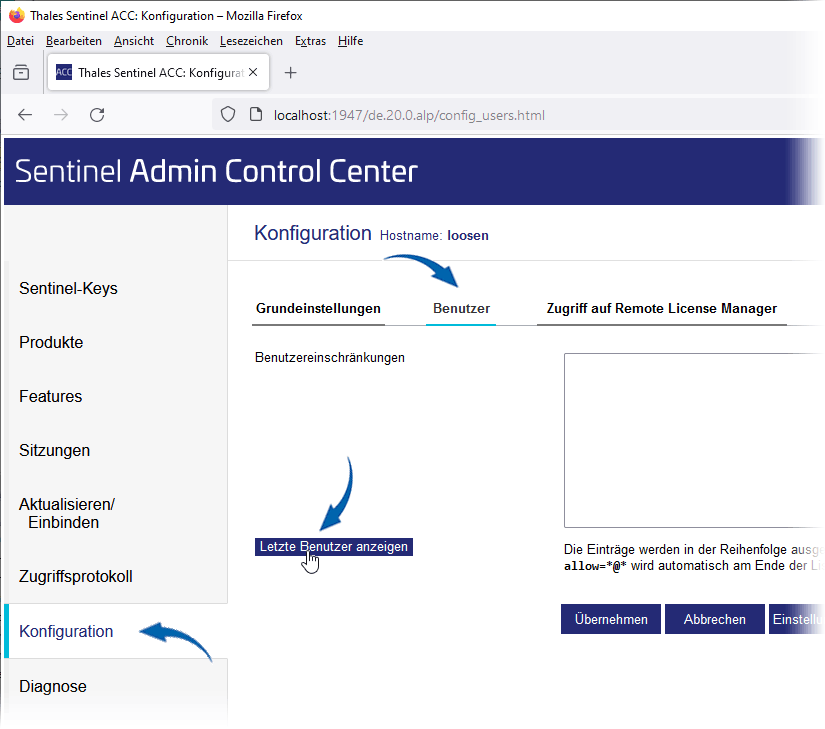Click inside the Benutzereinschränkungen text area

tap(693, 440)
